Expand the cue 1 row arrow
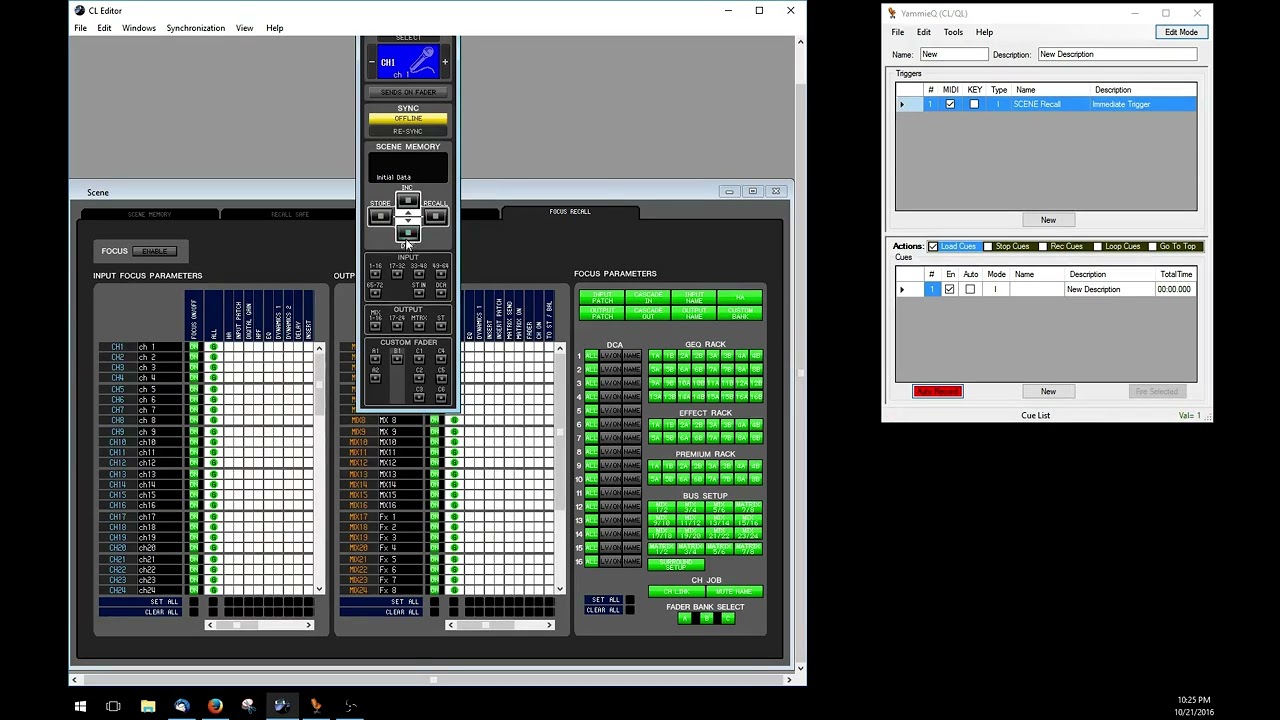This screenshot has height=720, width=1280. (x=902, y=290)
